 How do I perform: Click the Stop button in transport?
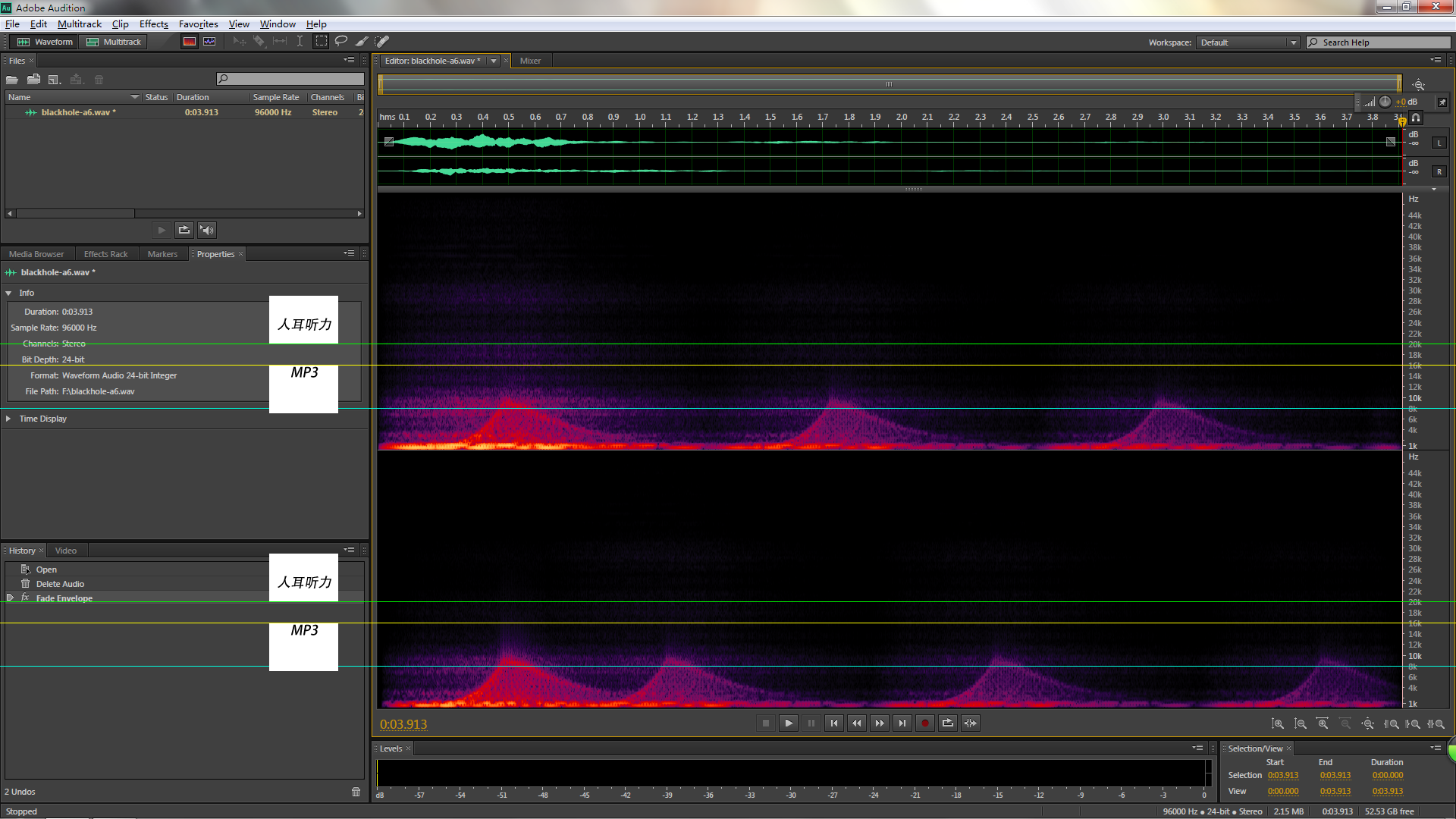pos(766,723)
